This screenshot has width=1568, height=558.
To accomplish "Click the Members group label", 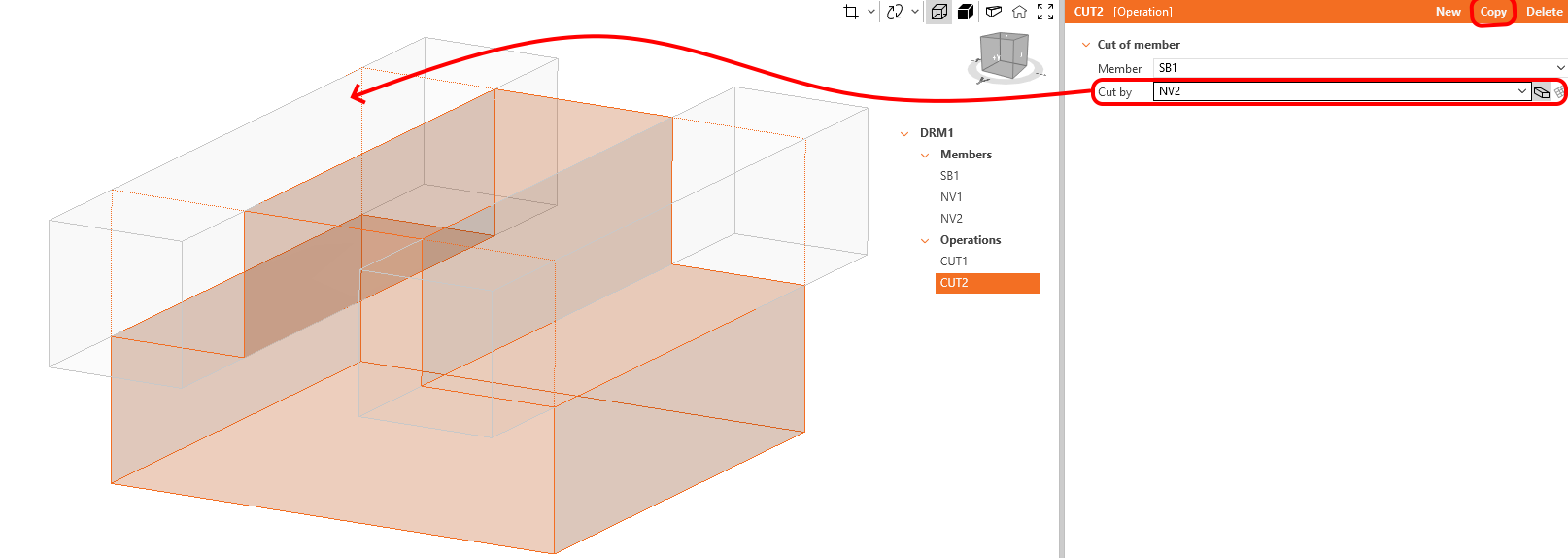I will click(966, 155).
